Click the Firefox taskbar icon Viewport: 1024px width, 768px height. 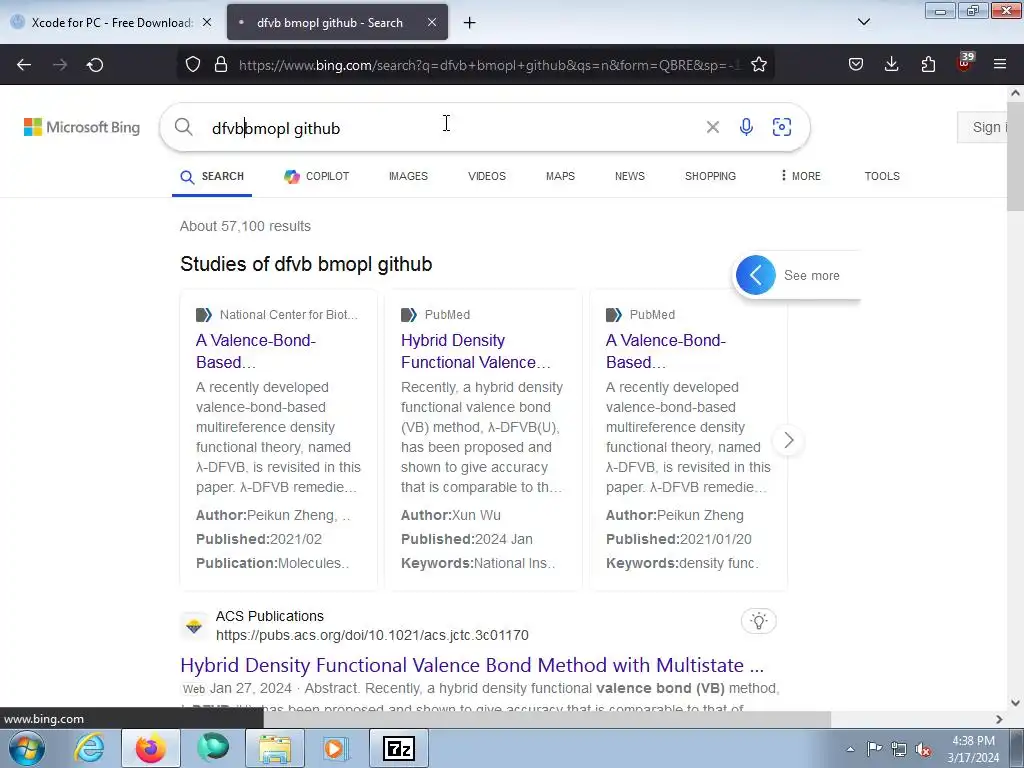coord(150,748)
